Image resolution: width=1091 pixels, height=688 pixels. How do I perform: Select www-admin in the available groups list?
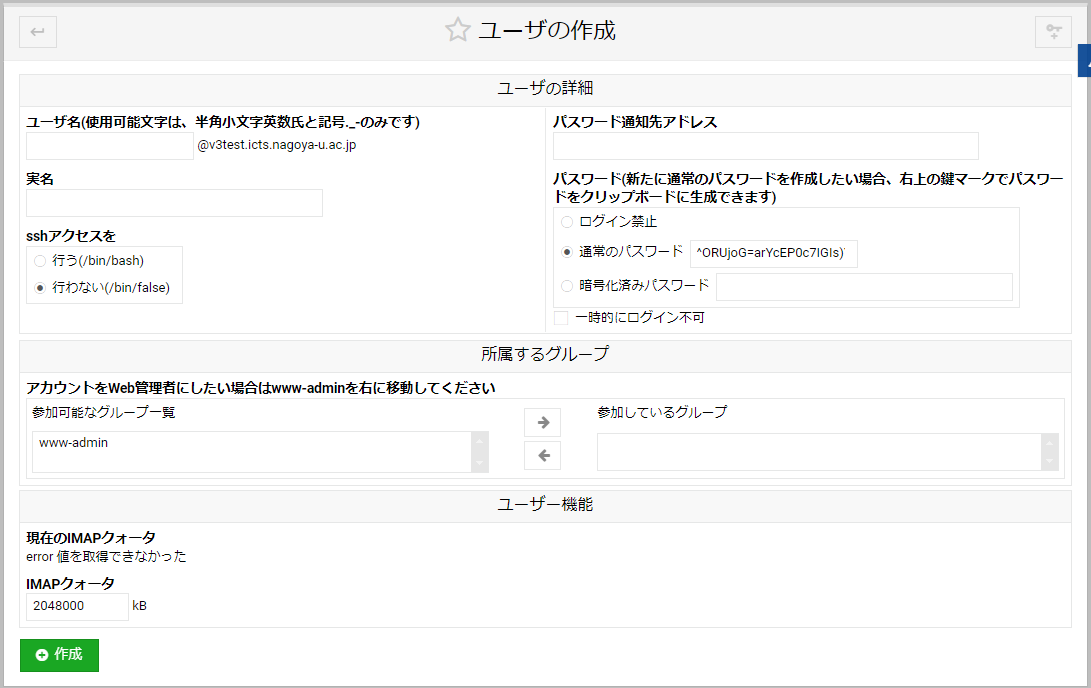pos(74,443)
